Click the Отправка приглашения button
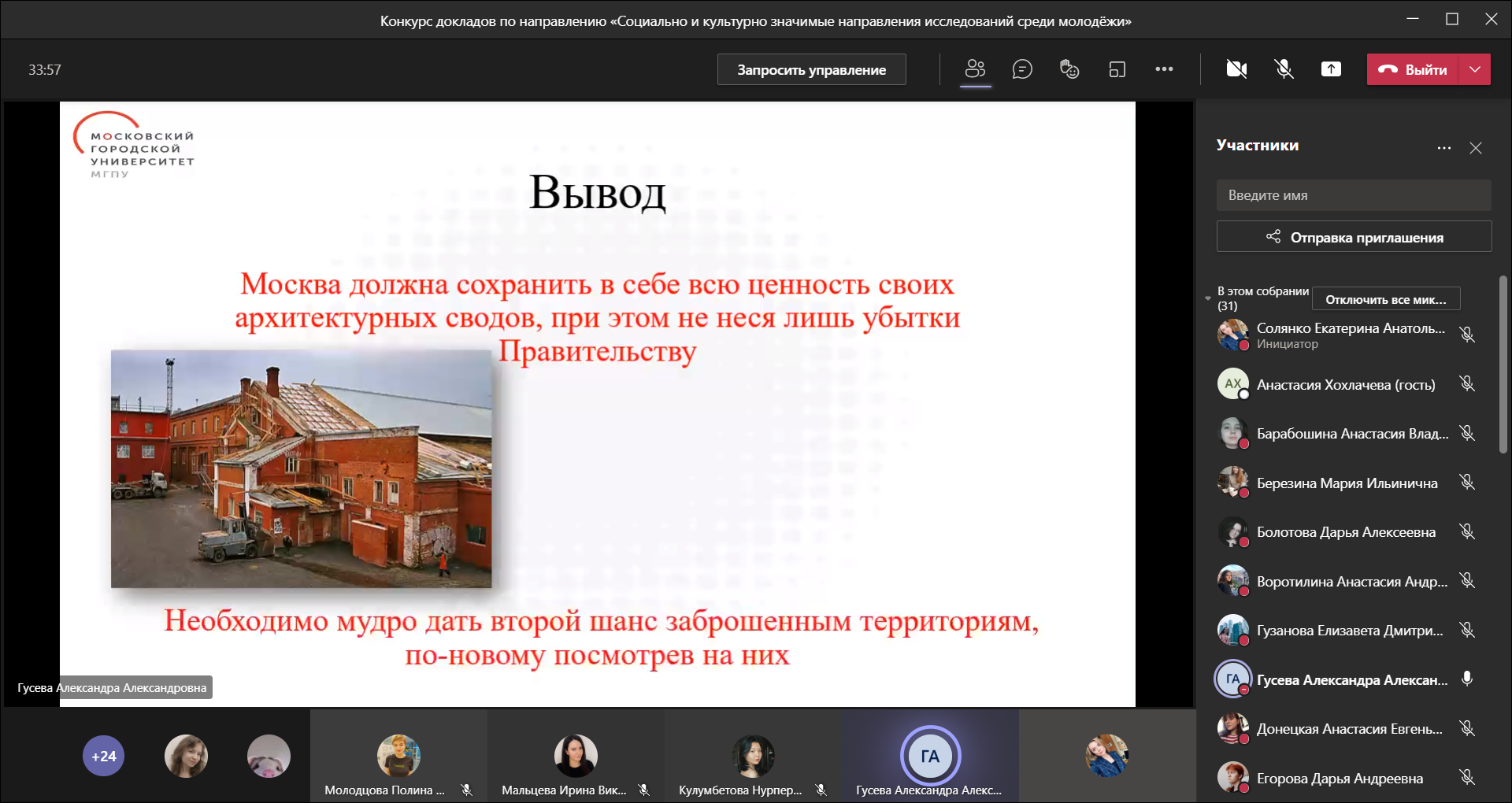 pos(1354,237)
